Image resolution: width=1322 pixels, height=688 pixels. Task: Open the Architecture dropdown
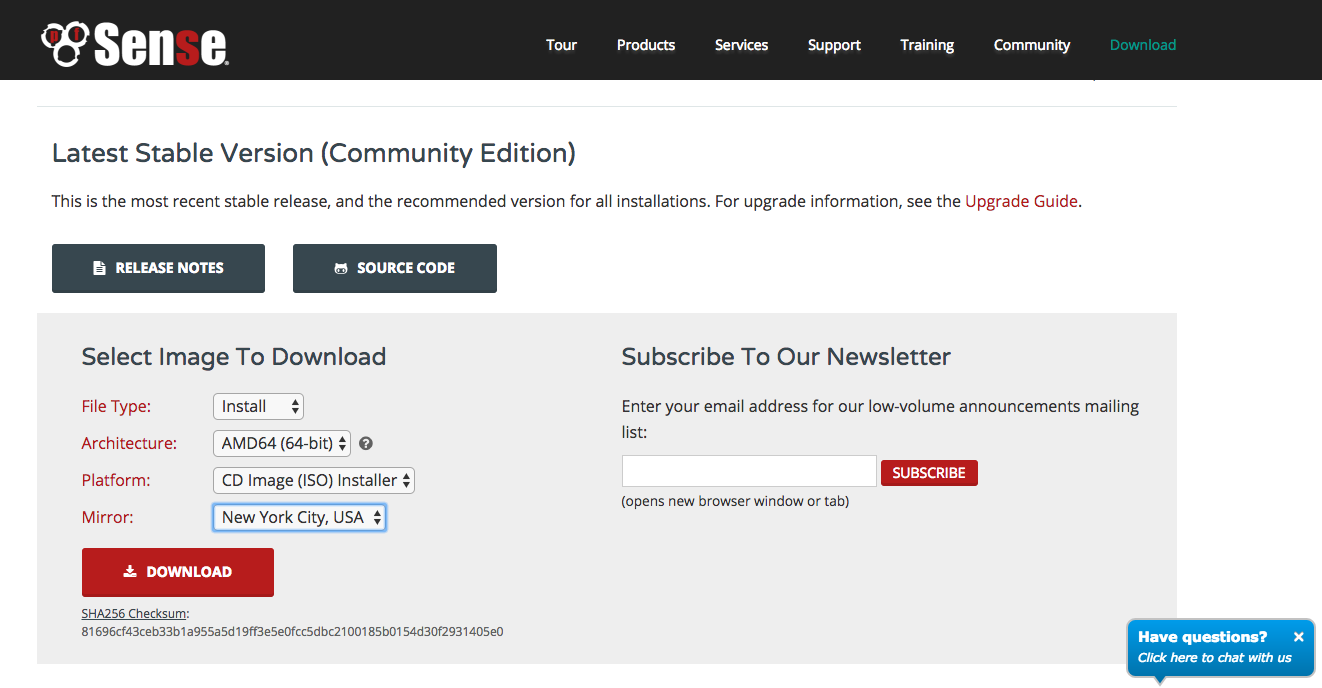coord(281,443)
